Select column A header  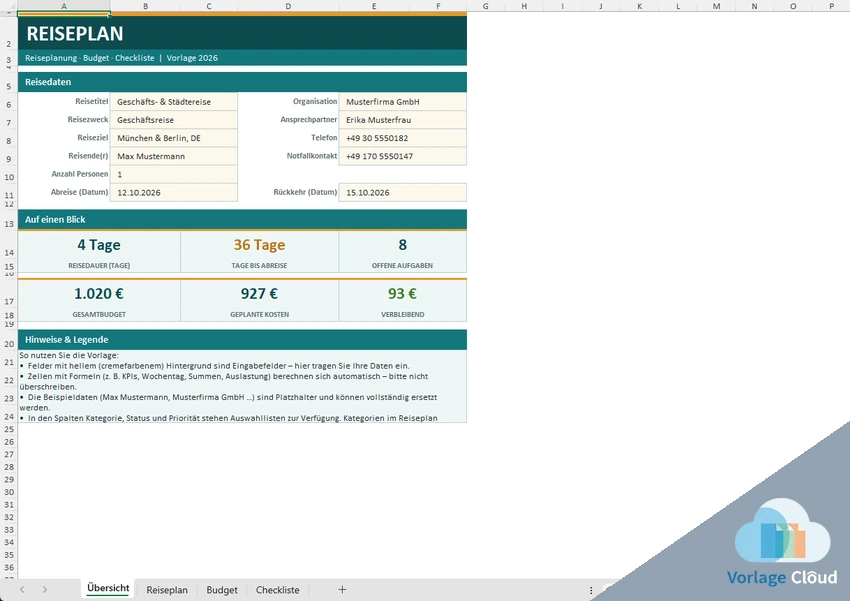pos(64,6)
